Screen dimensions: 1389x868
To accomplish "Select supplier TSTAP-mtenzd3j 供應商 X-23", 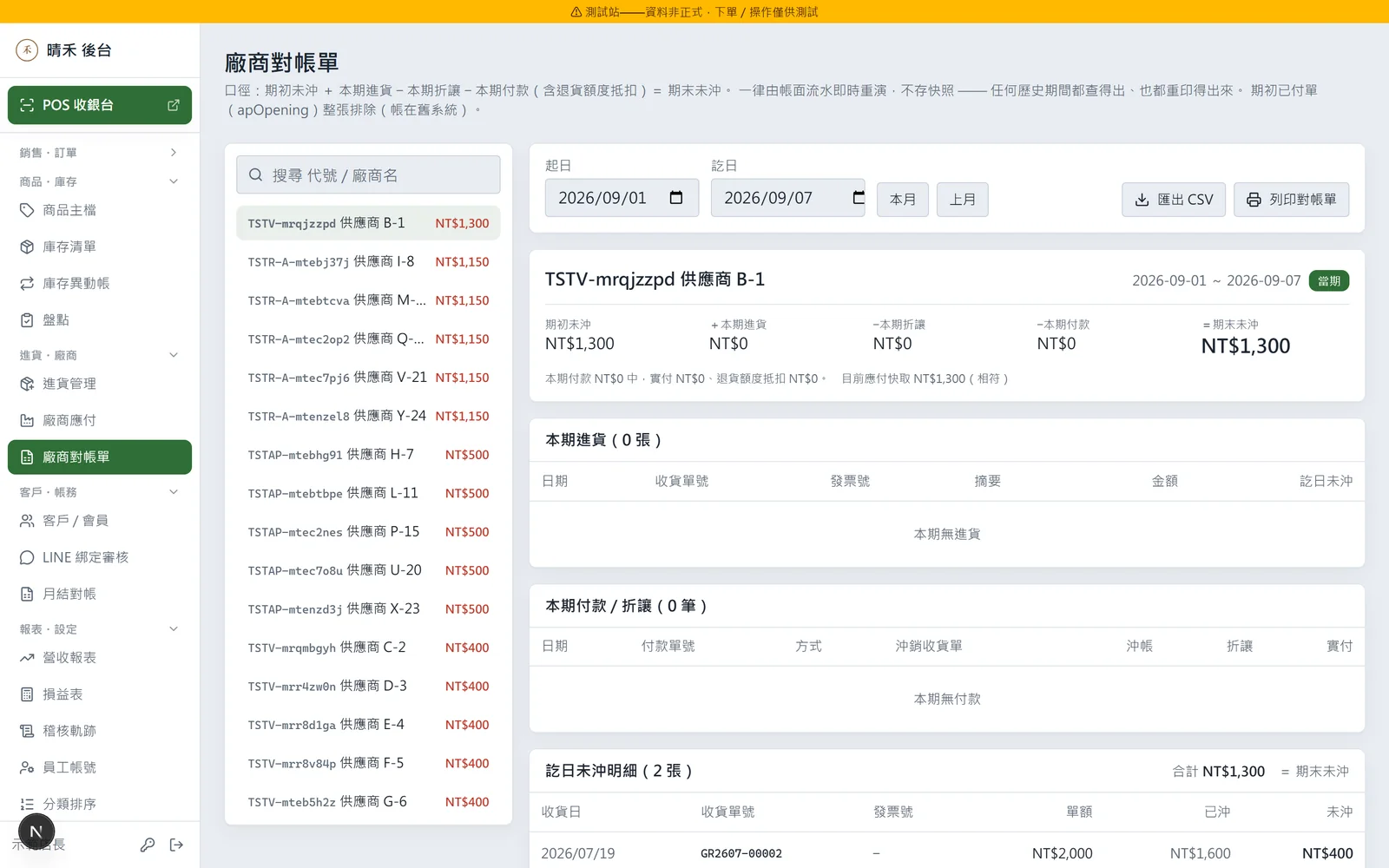I will pos(368,608).
